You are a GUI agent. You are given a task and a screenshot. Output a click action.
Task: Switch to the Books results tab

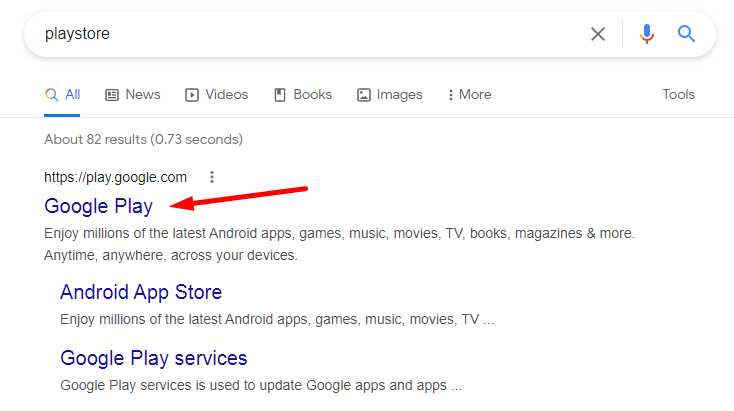coord(303,95)
